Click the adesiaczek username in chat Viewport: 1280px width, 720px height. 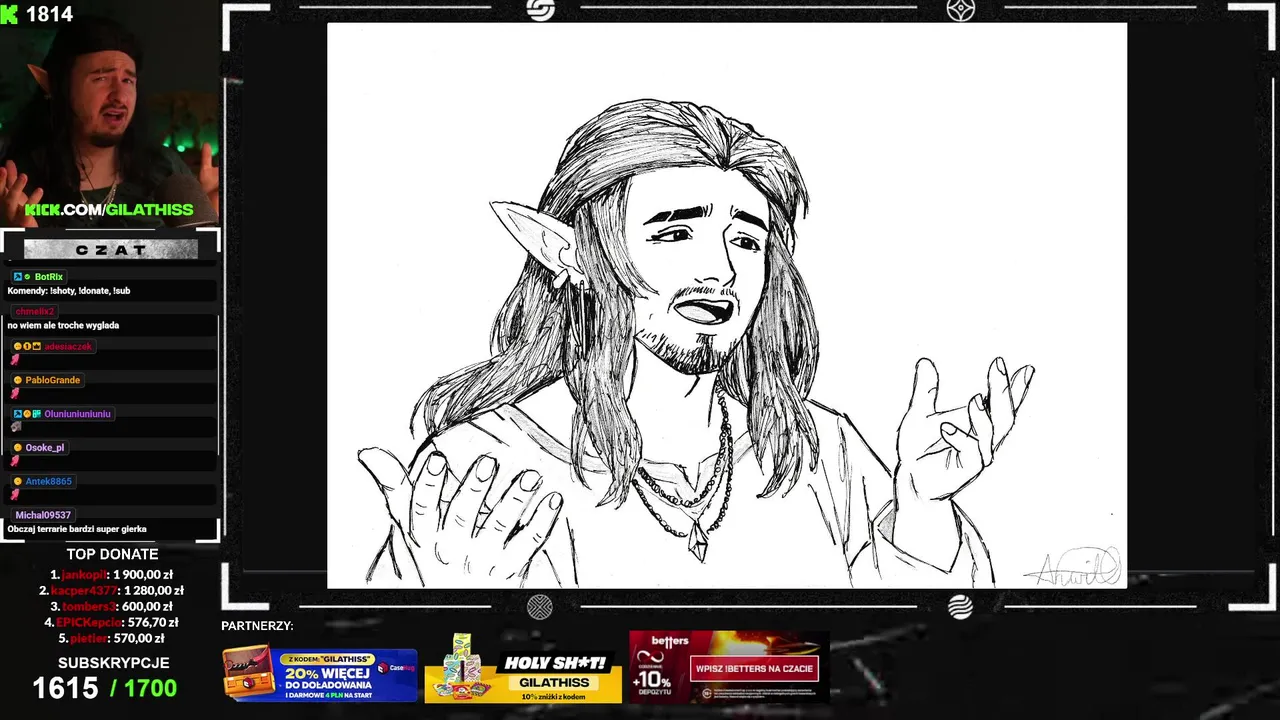68,347
